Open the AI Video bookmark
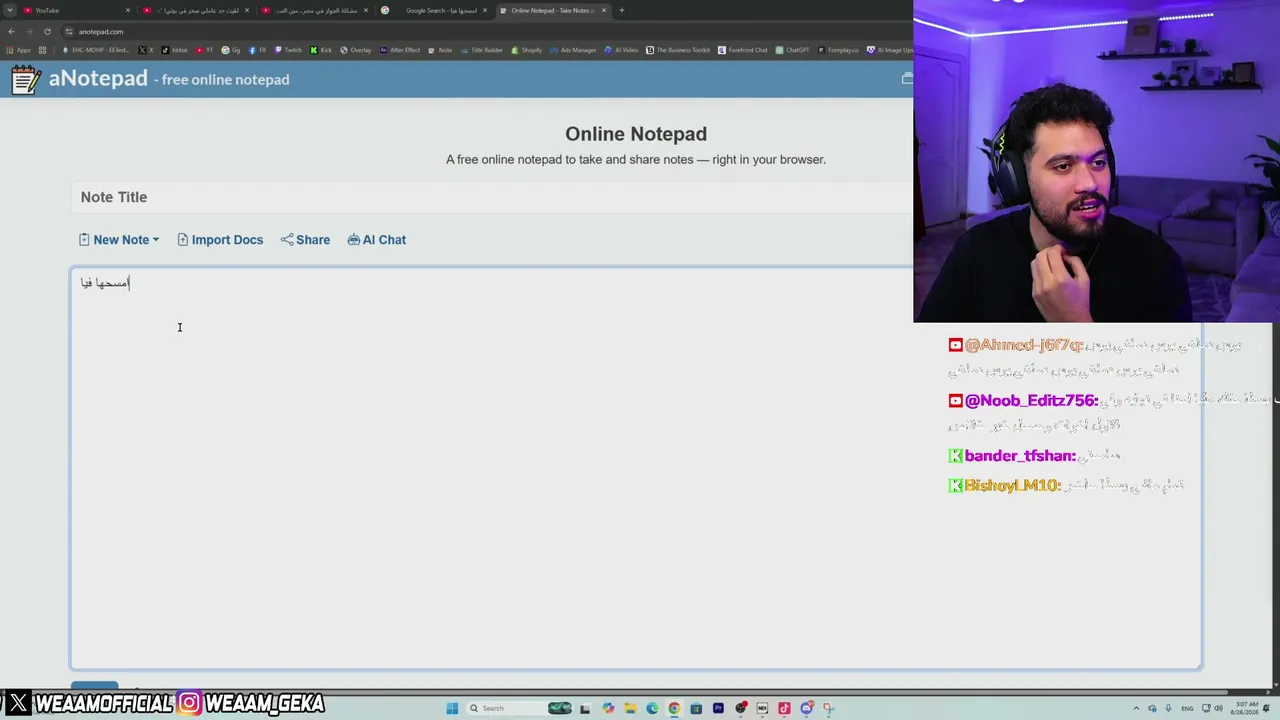The height and width of the screenshot is (720, 1280). tap(621, 50)
